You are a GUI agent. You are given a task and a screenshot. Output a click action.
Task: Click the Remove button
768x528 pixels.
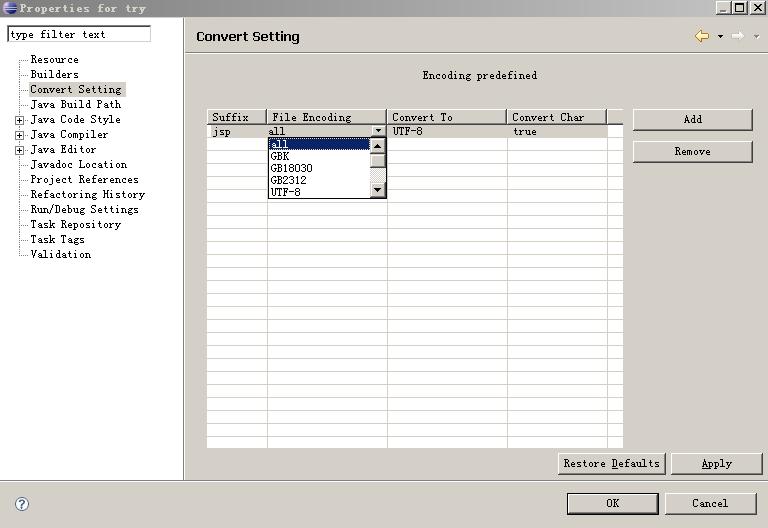coord(692,152)
